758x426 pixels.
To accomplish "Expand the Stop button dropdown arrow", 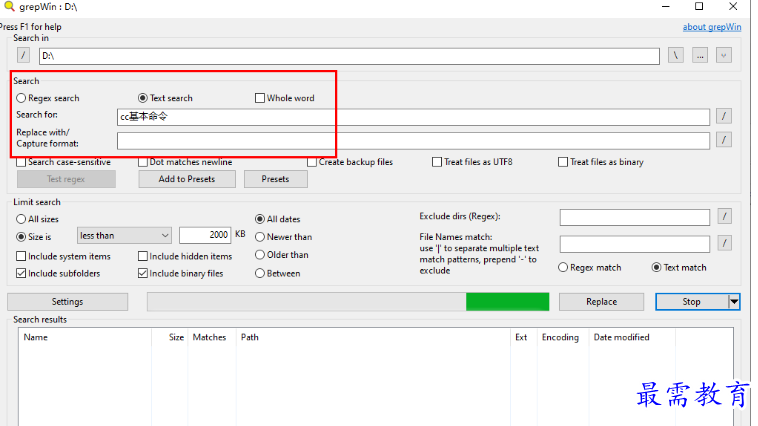I will [x=734, y=302].
